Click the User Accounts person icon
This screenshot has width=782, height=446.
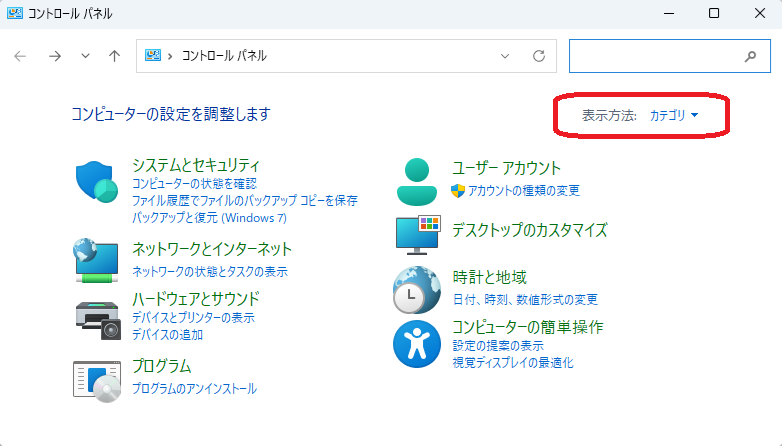(x=417, y=180)
